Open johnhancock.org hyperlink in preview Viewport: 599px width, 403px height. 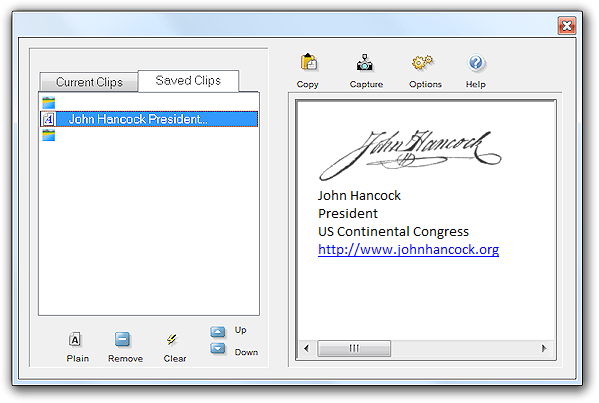[x=408, y=249]
